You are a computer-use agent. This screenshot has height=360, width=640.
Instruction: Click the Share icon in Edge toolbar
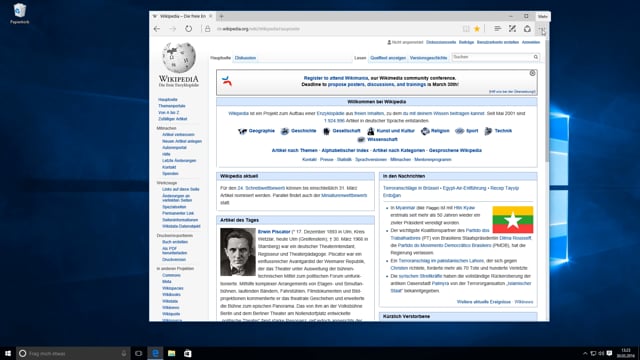pos(527,29)
